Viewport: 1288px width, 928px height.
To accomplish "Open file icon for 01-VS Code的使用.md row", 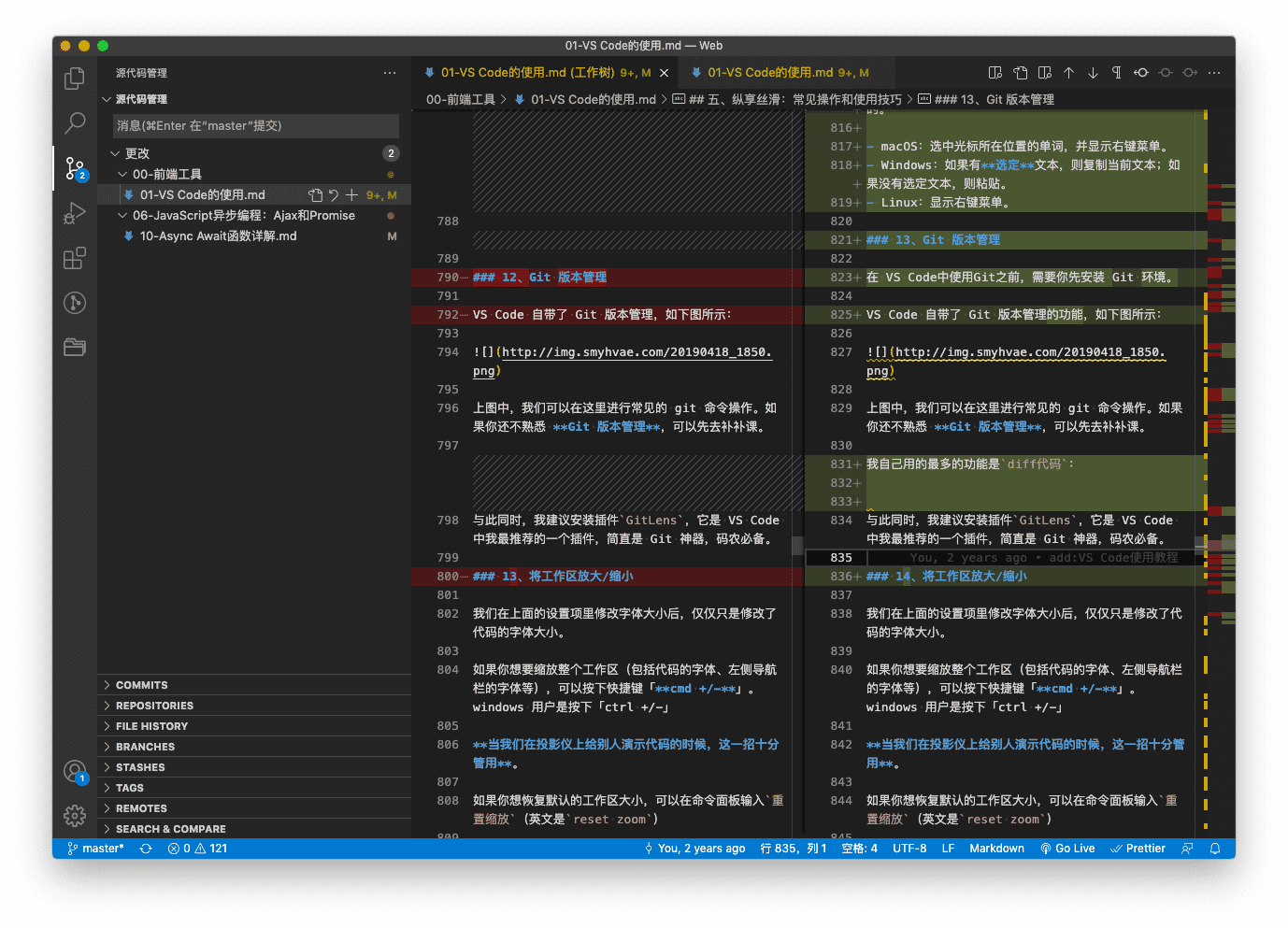I will (316, 195).
